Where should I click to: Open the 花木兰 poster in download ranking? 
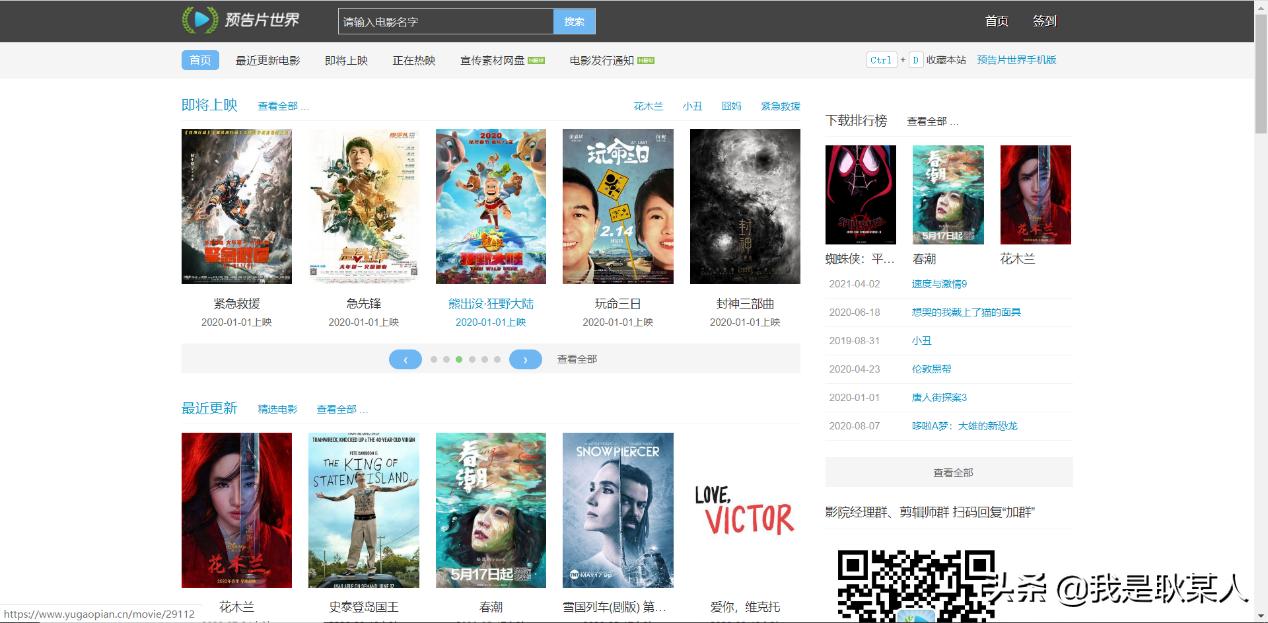coord(1036,195)
